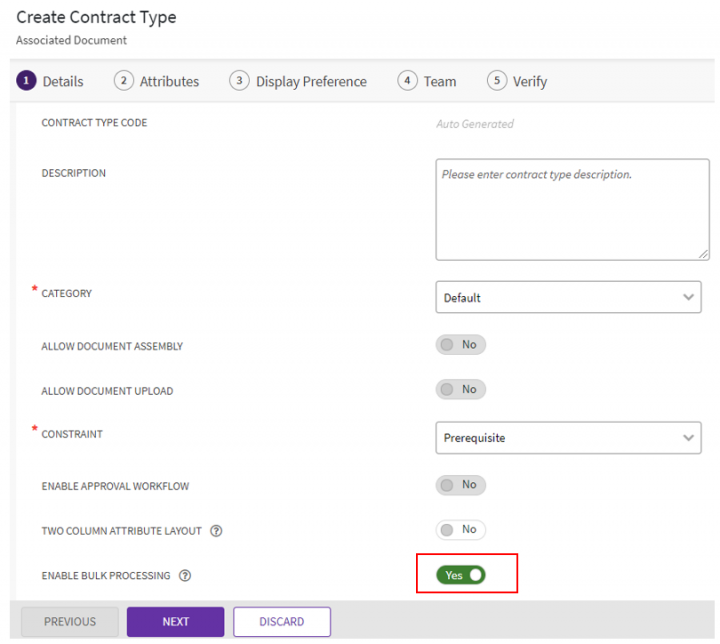Image resolution: width=720 pixels, height=644 pixels.
Task: Click the step 5 number circle
Action: pyautogui.click(x=497, y=81)
